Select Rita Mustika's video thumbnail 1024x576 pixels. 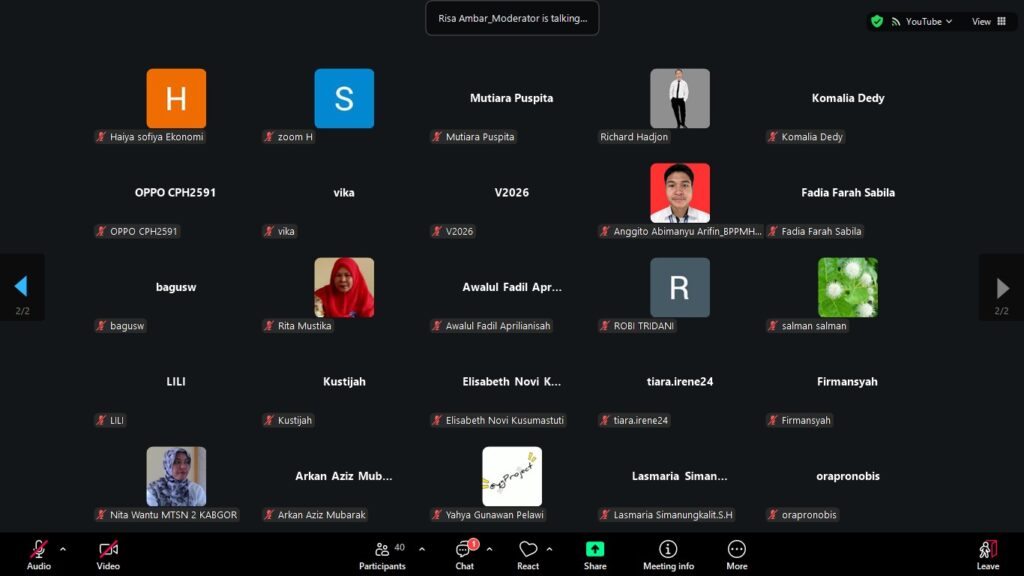(x=344, y=287)
